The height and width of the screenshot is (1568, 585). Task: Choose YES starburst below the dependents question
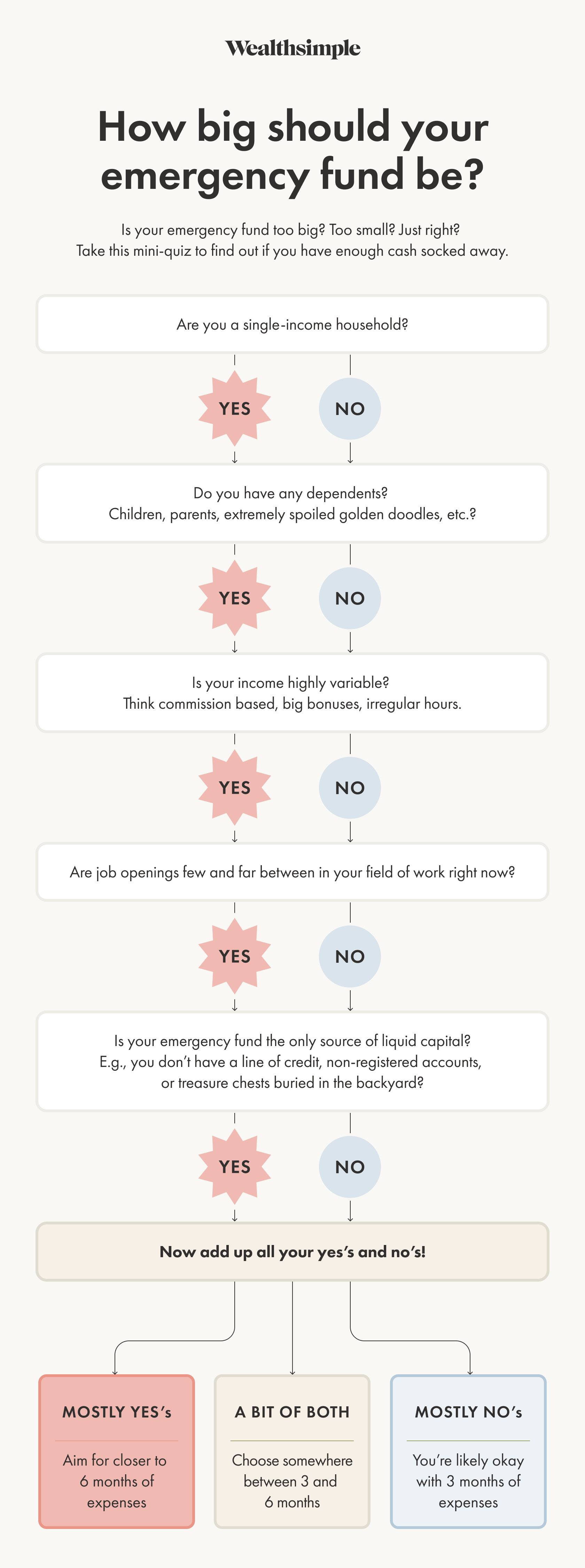pyautogui.click(x=235, y=598)
